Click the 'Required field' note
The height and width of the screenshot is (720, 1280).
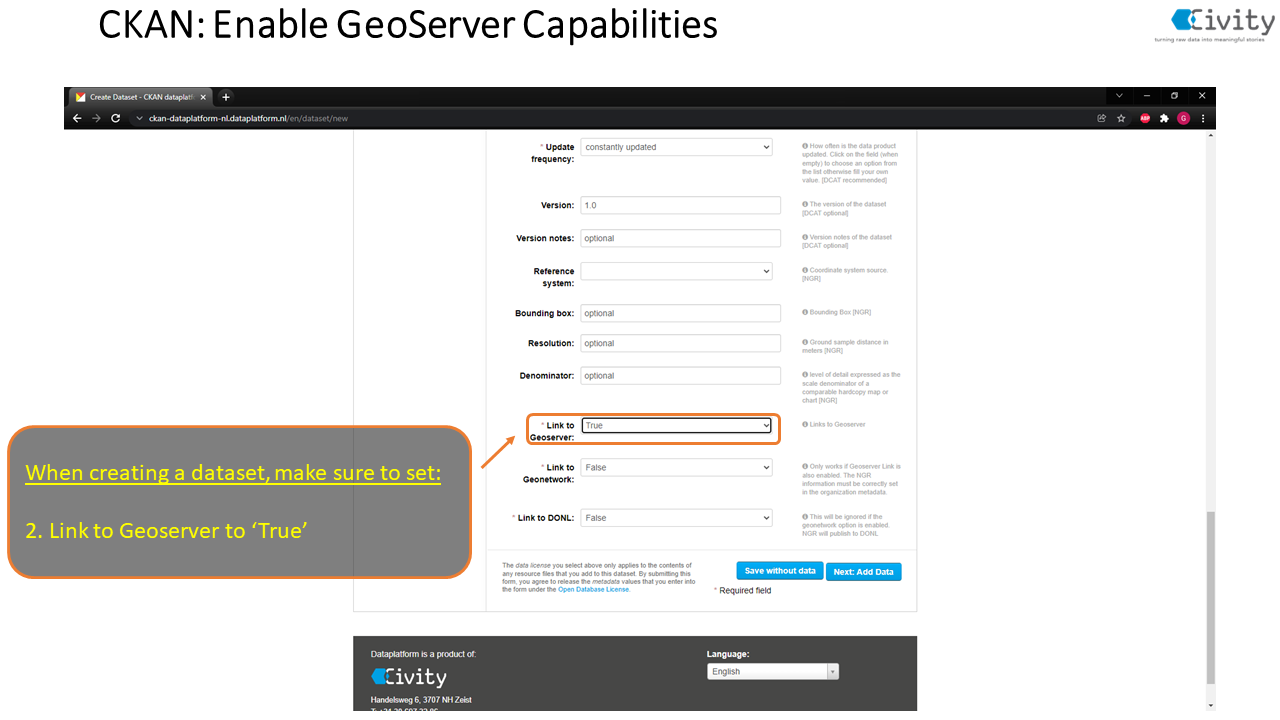coord(743,591)
